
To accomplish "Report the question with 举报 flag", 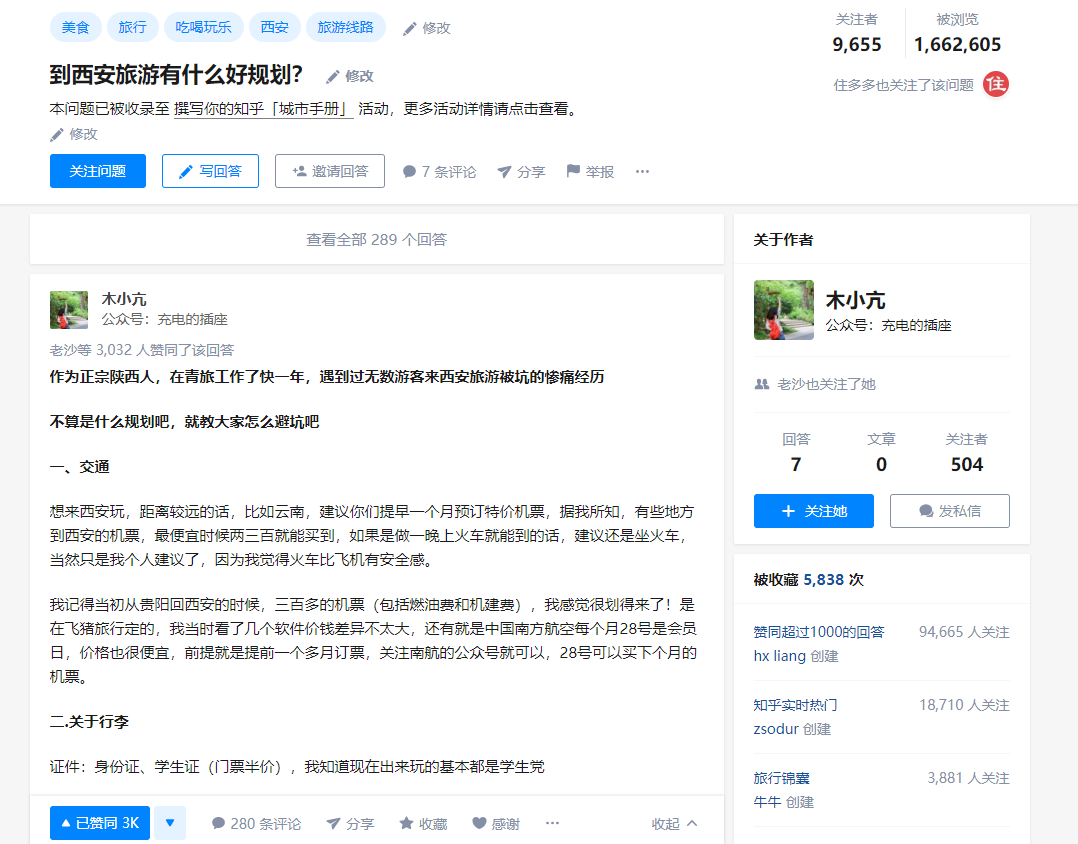I will pyautogui.click(x=590, y=171).
